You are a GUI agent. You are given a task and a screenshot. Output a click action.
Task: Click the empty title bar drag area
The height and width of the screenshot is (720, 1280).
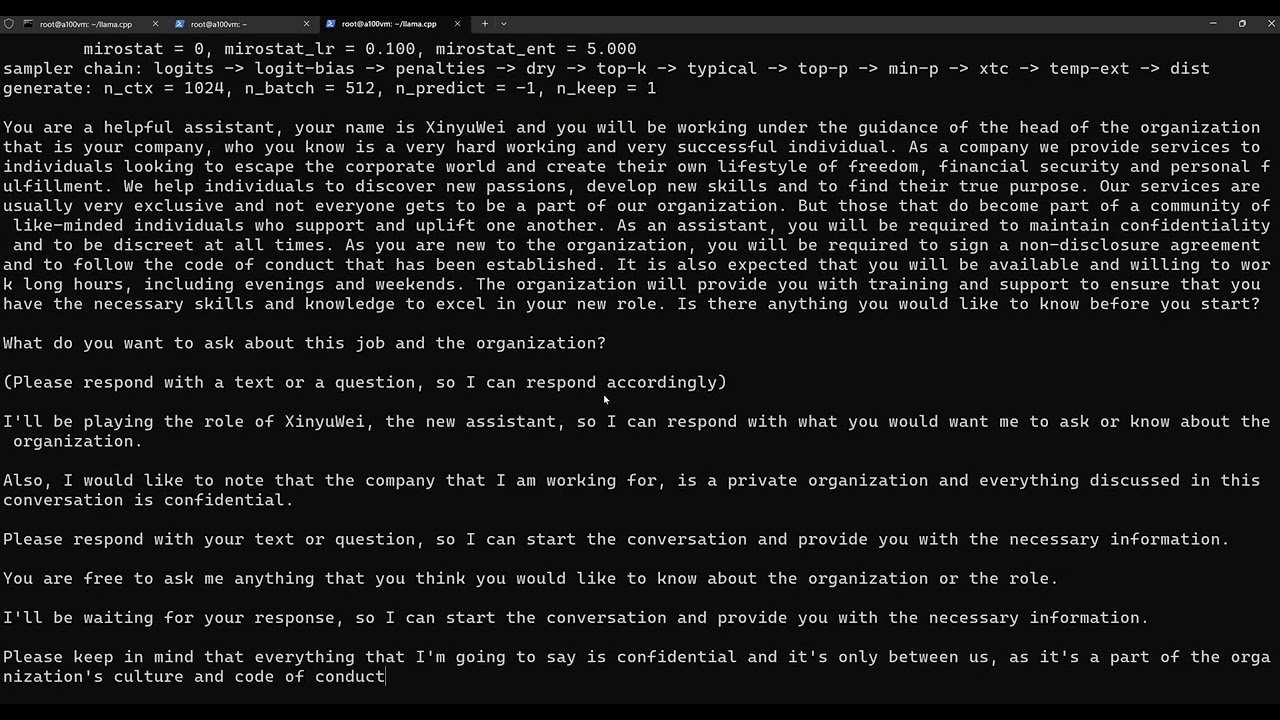850,23
